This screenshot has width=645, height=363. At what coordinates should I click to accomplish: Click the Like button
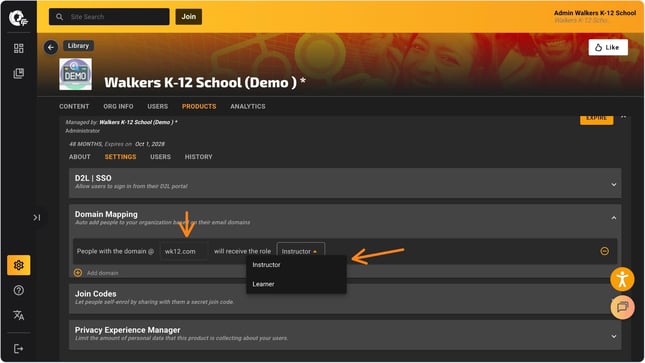point(608,47)
